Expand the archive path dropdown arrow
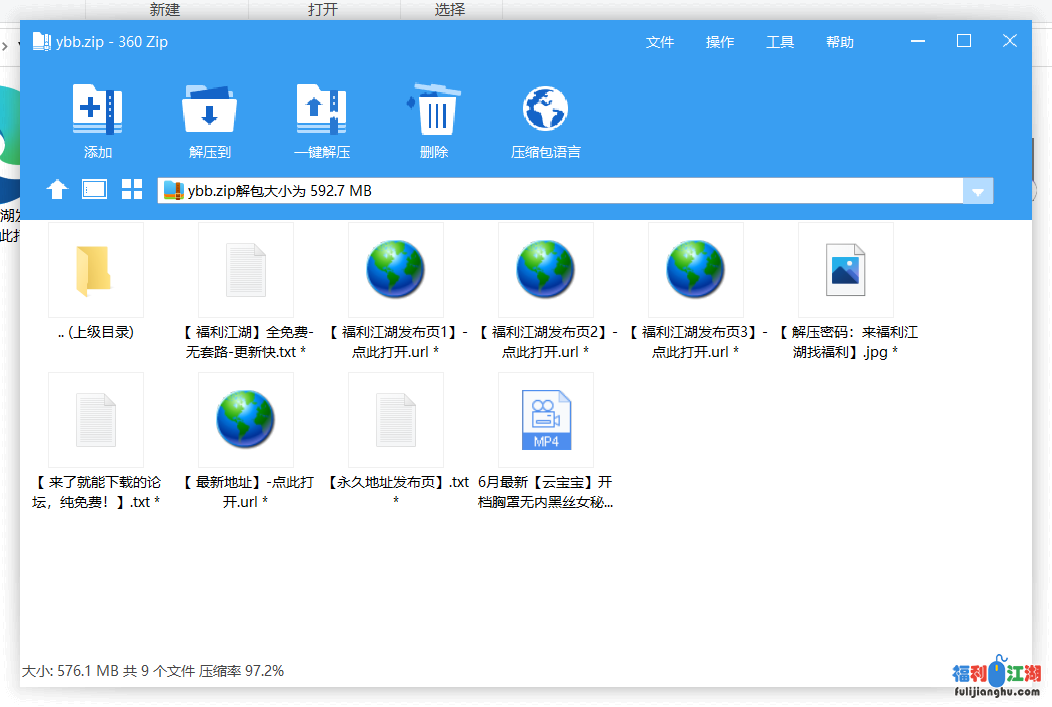 click(977, 191)
